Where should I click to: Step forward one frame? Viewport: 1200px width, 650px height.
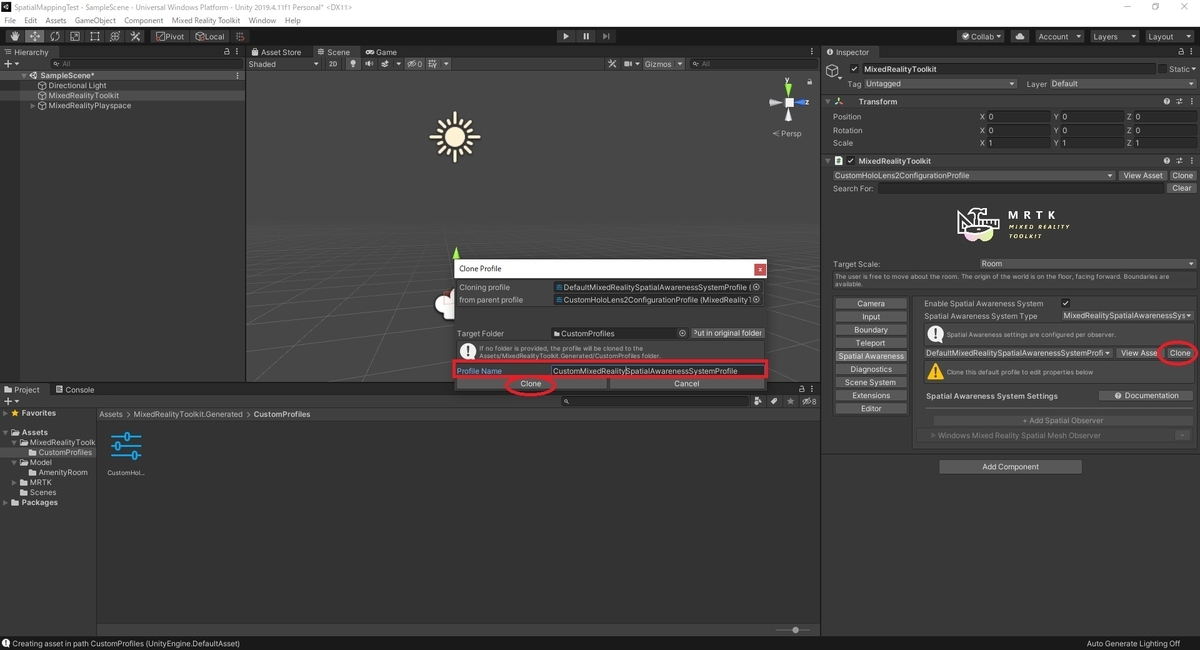pyautogui.click(x=607, y=36)
